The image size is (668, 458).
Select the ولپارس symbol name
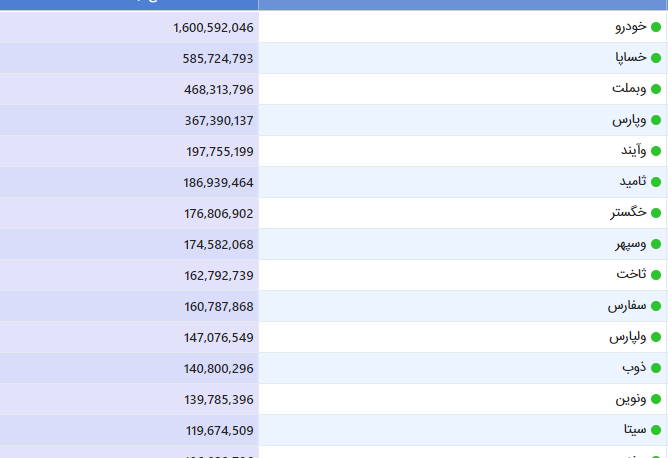click(x=628, y=337)
